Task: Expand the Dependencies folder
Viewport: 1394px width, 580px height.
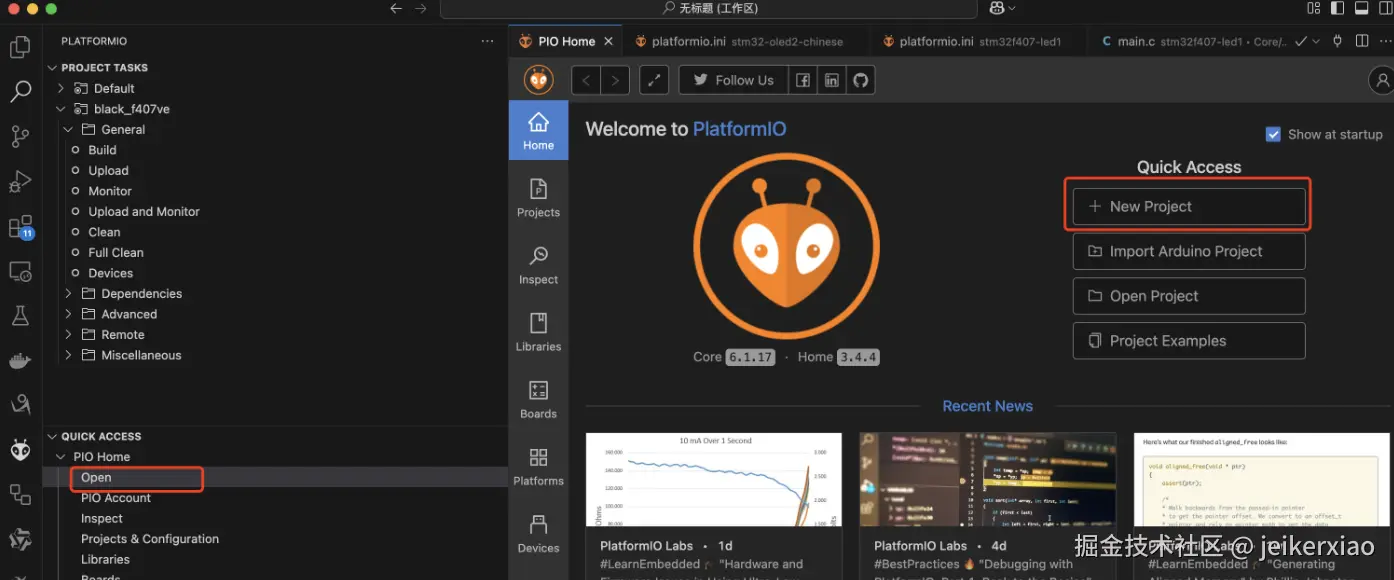Action: (x=68, y=293)
